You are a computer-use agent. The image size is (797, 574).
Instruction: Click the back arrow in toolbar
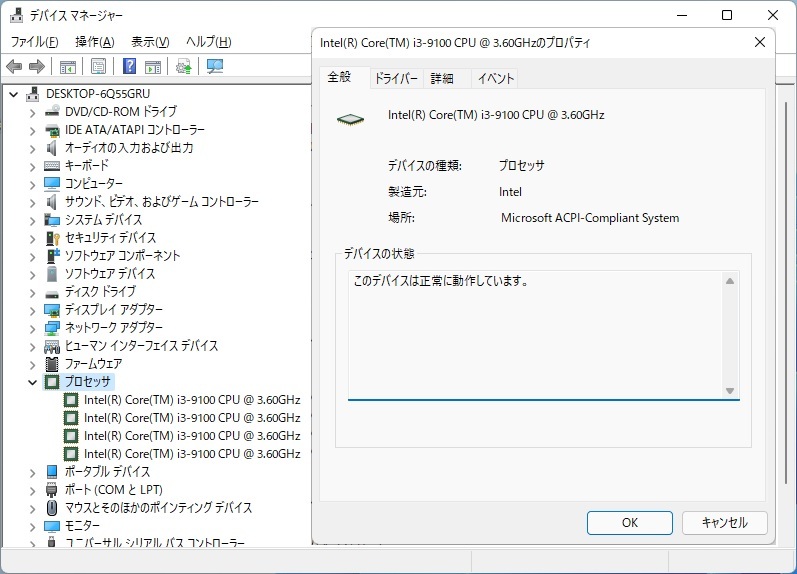(x=14, y=67)
